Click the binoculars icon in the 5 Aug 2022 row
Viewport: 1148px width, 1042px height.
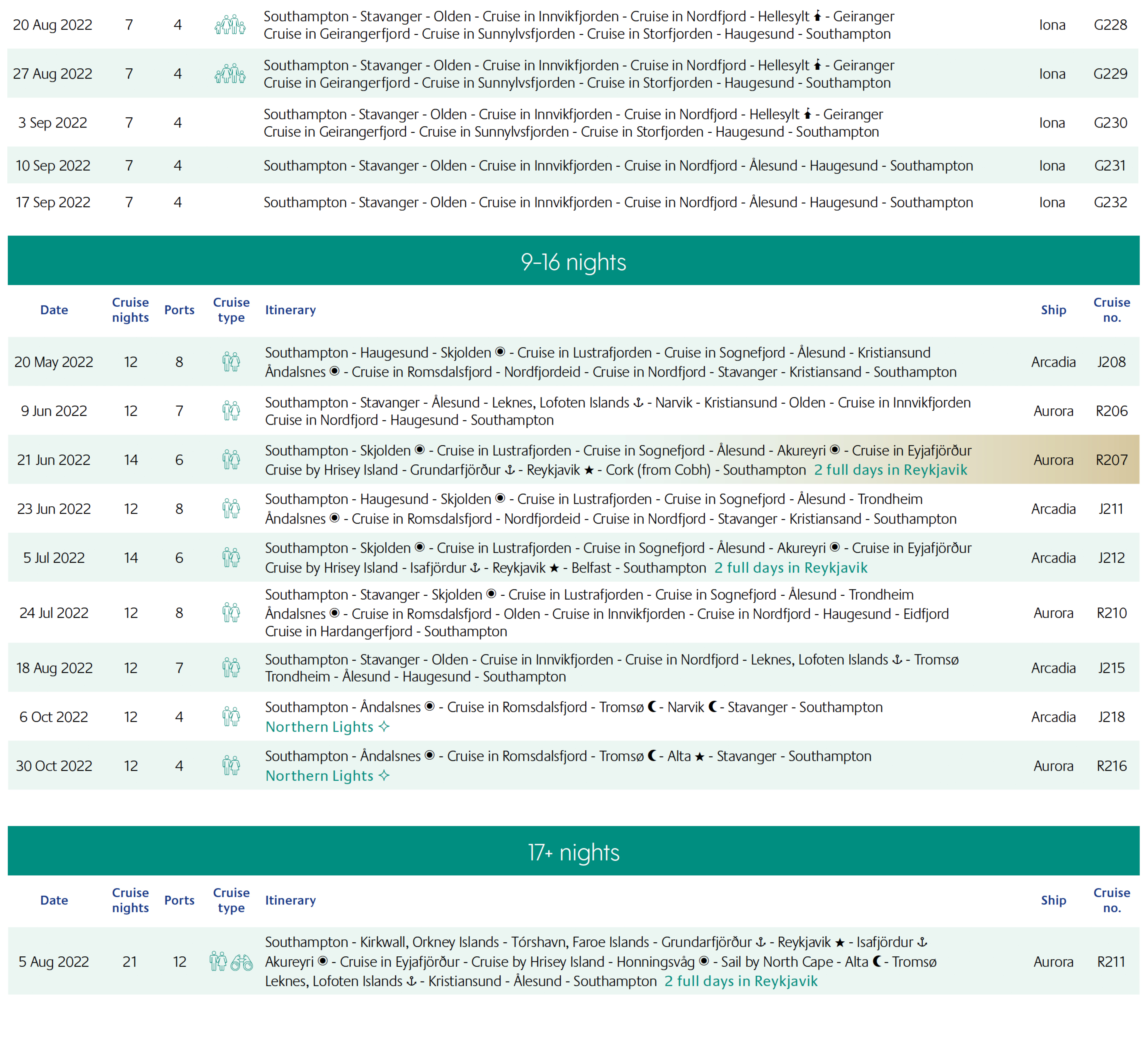click(x=242, y=963)
